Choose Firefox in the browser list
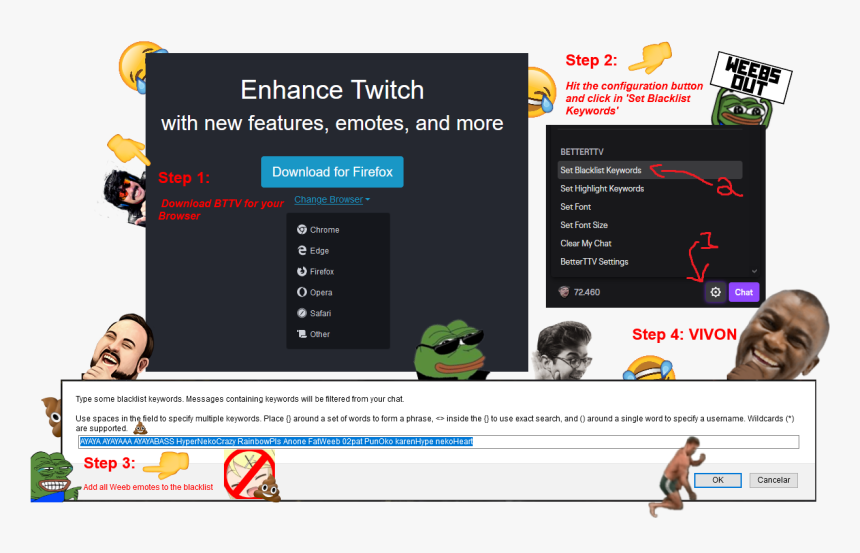 click(x=321, y=272)
